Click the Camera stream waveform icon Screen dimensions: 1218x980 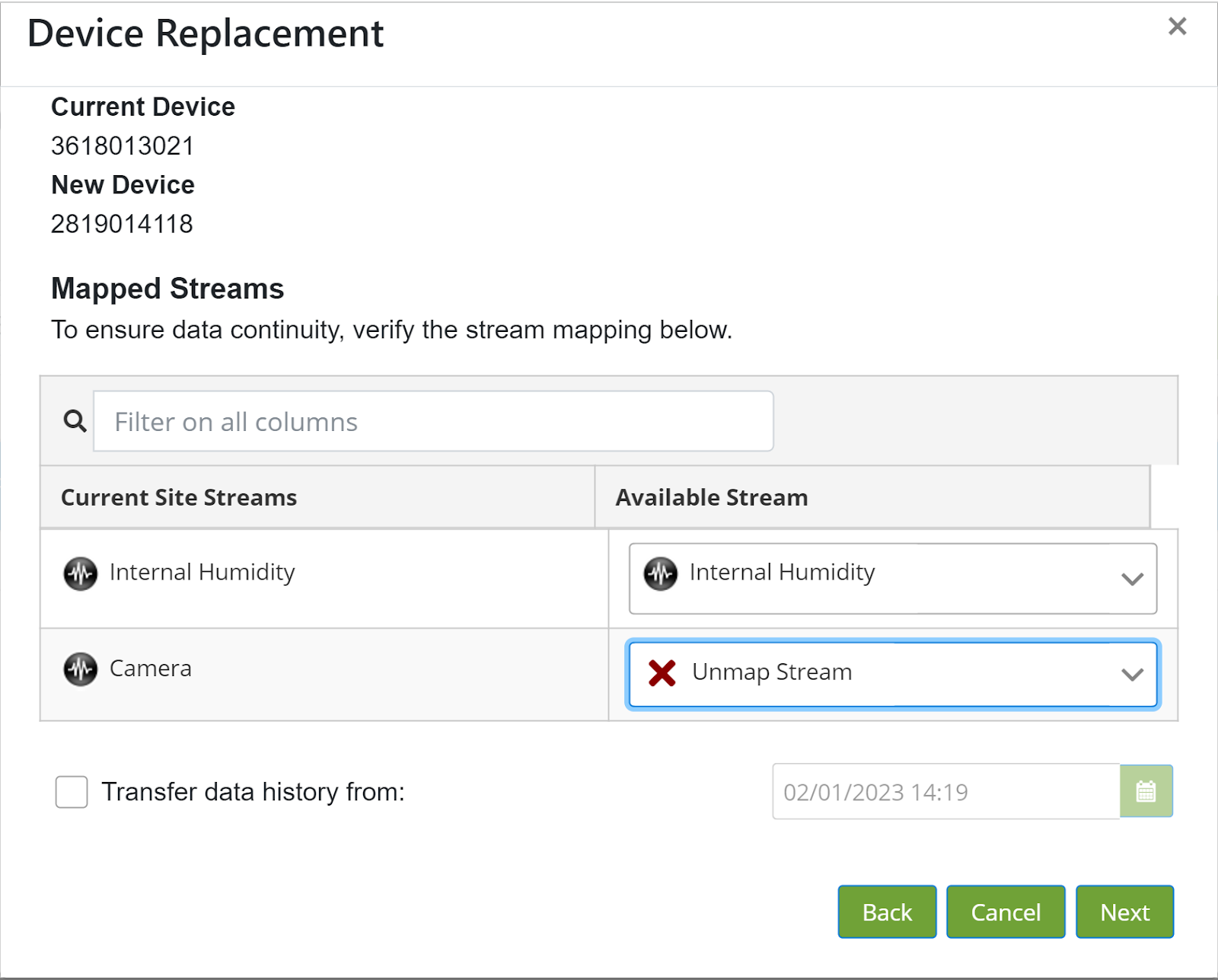coord(80,669)
